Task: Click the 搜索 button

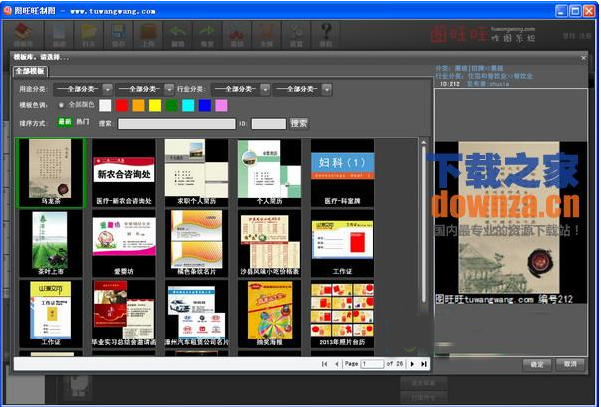Action: (299, 123)
